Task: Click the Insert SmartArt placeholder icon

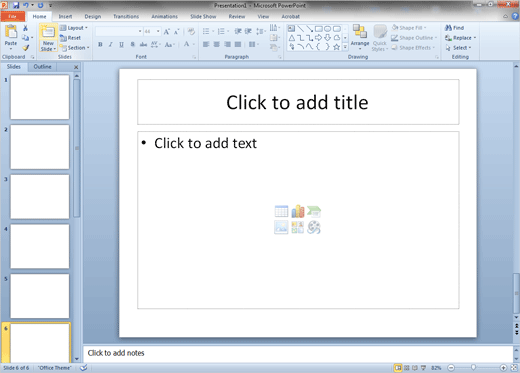Action: pyautogui.click(x=314, y=211)
